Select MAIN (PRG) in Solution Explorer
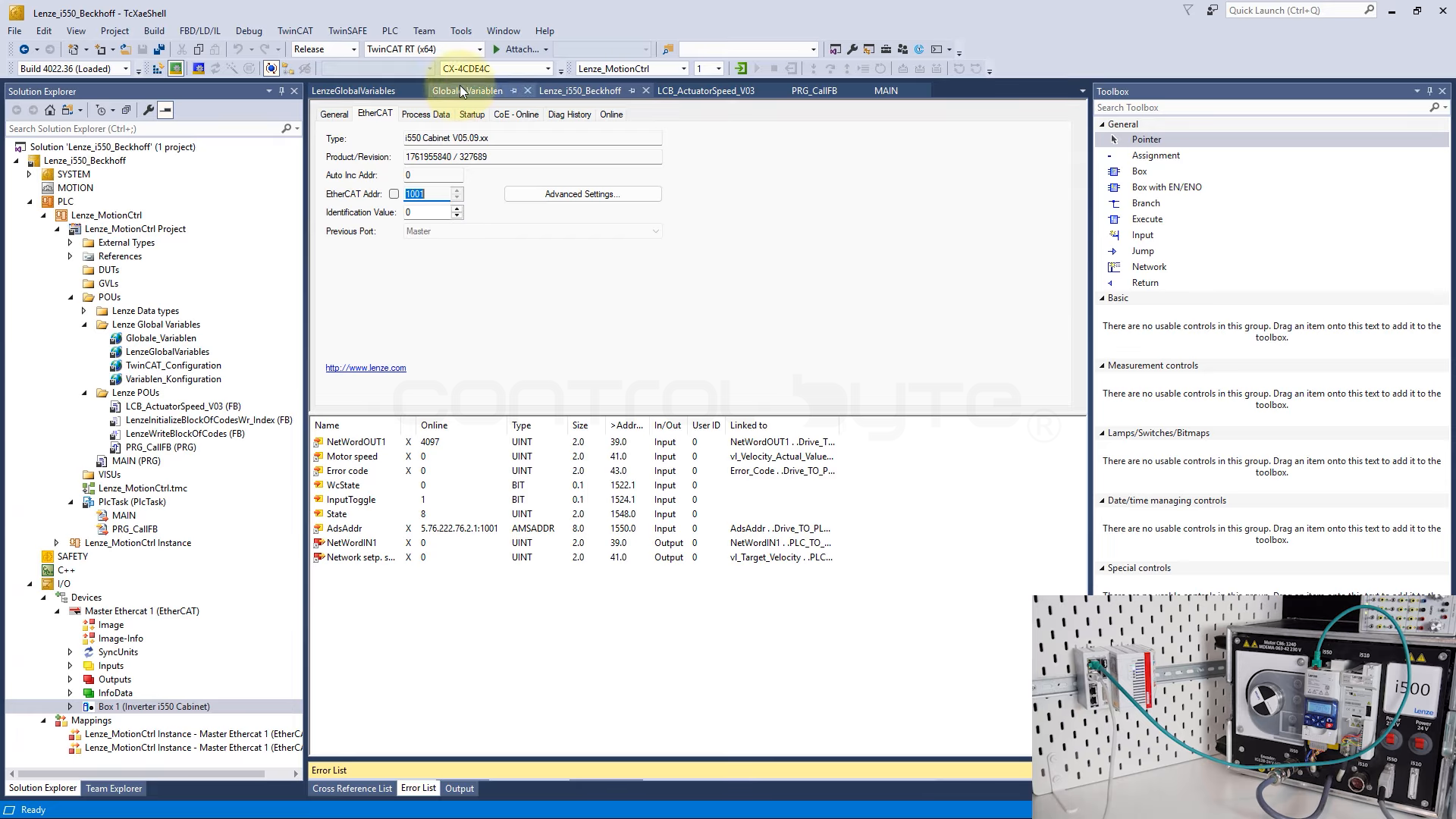 pyautogui.click(x=136, y=461)
